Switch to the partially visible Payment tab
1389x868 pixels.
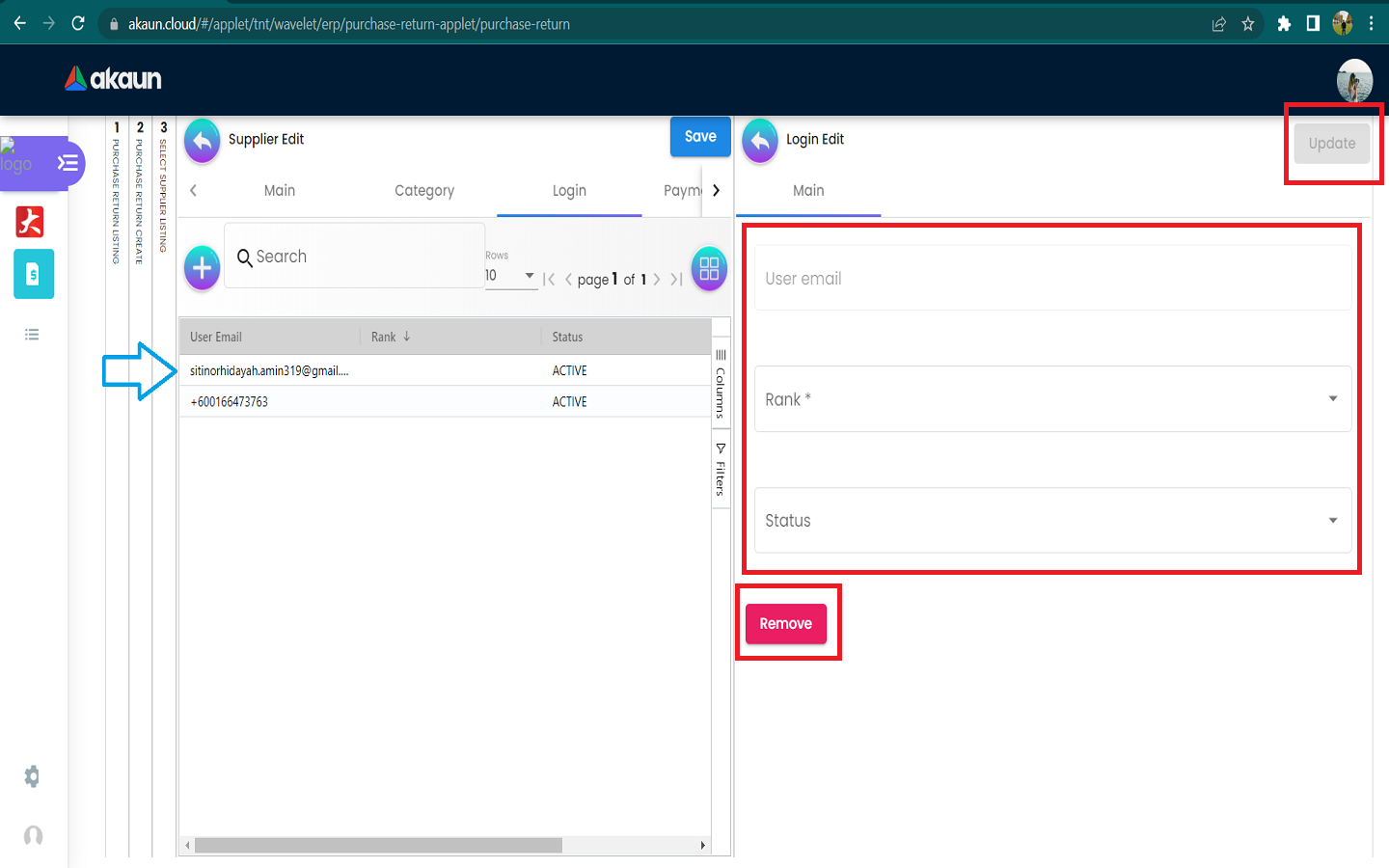pyautogui.click(x=682, y=191)
